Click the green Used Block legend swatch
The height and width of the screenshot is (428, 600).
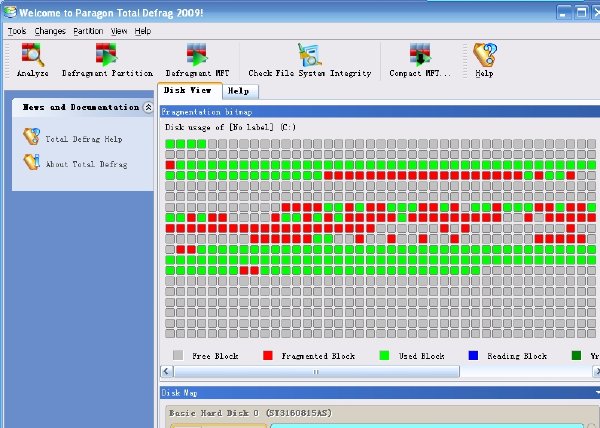coord(384,355)
